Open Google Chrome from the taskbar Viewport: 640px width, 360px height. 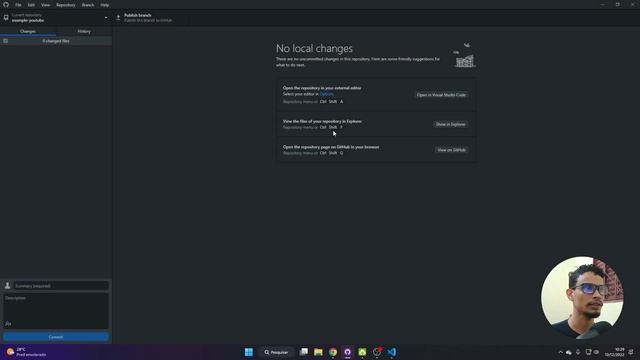pyautogui.click(x=333, y=352)
